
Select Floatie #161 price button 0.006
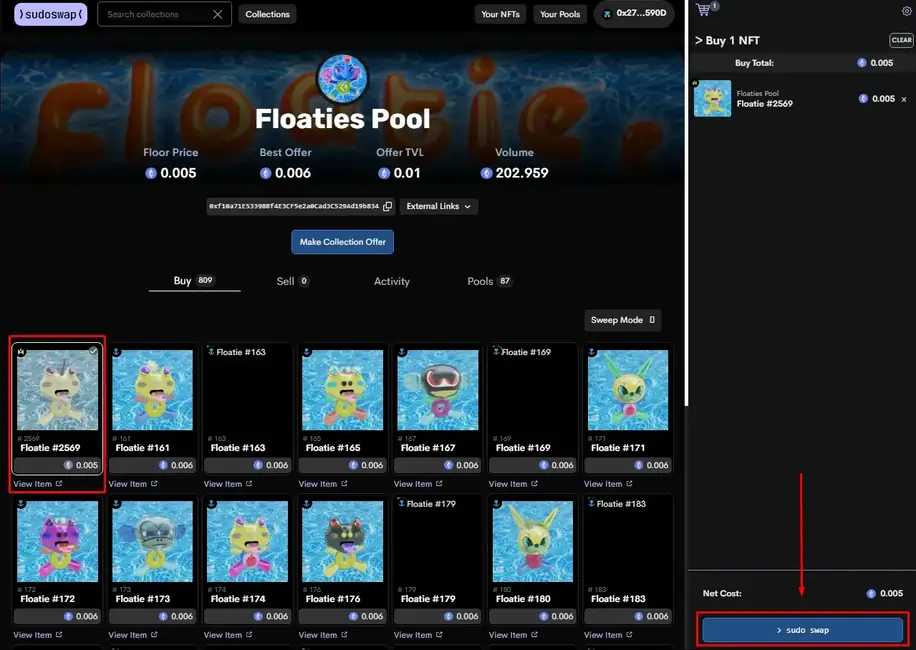coord(152,465)
